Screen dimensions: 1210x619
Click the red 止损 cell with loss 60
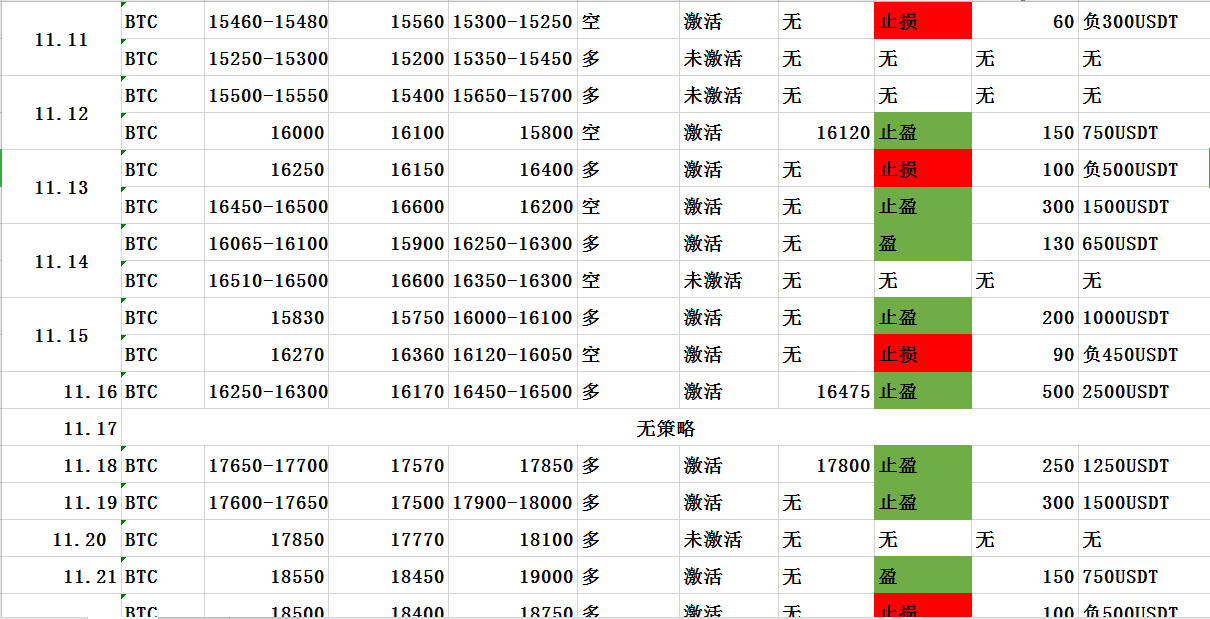coord(922,21)
